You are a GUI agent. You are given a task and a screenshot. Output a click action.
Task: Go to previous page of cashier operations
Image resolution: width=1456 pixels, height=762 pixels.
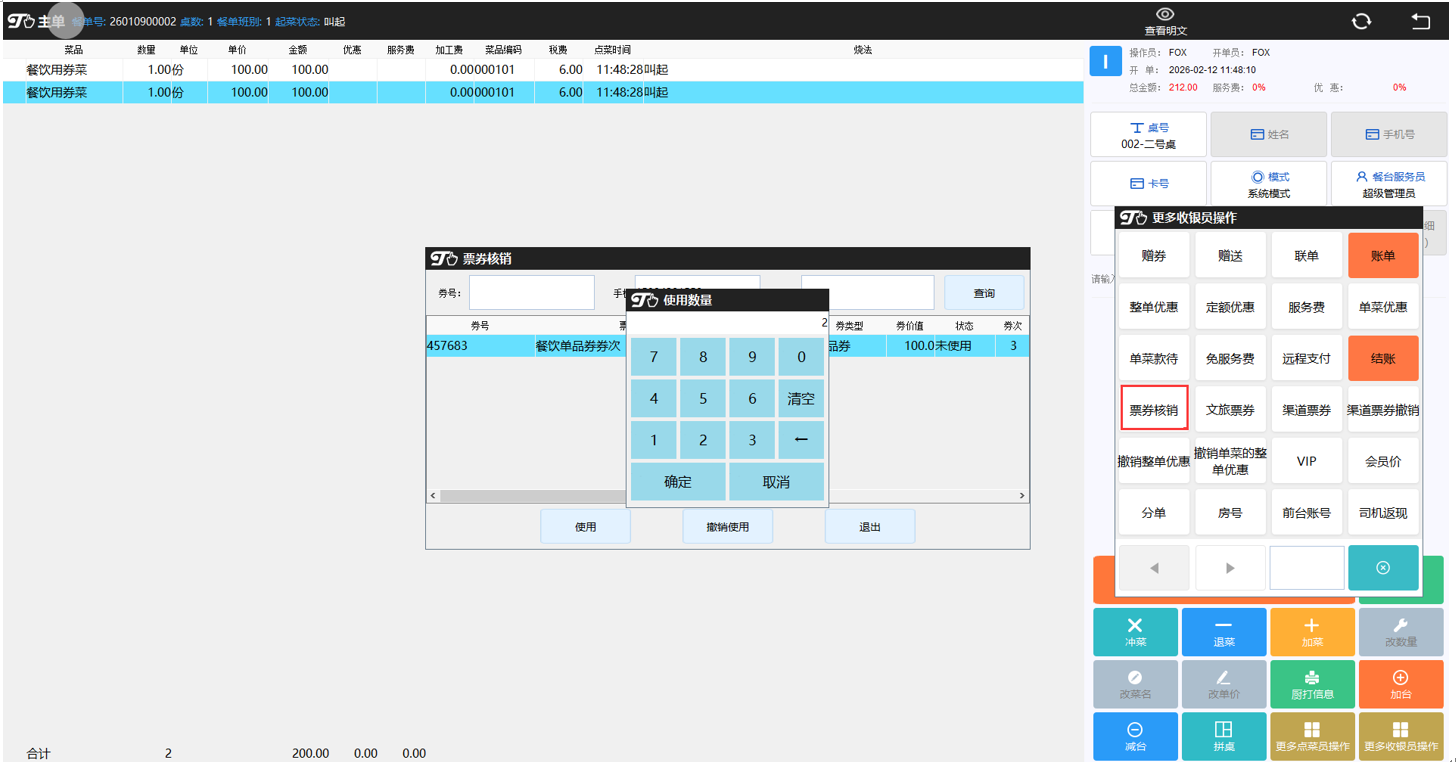click(x=1154, y=568)
